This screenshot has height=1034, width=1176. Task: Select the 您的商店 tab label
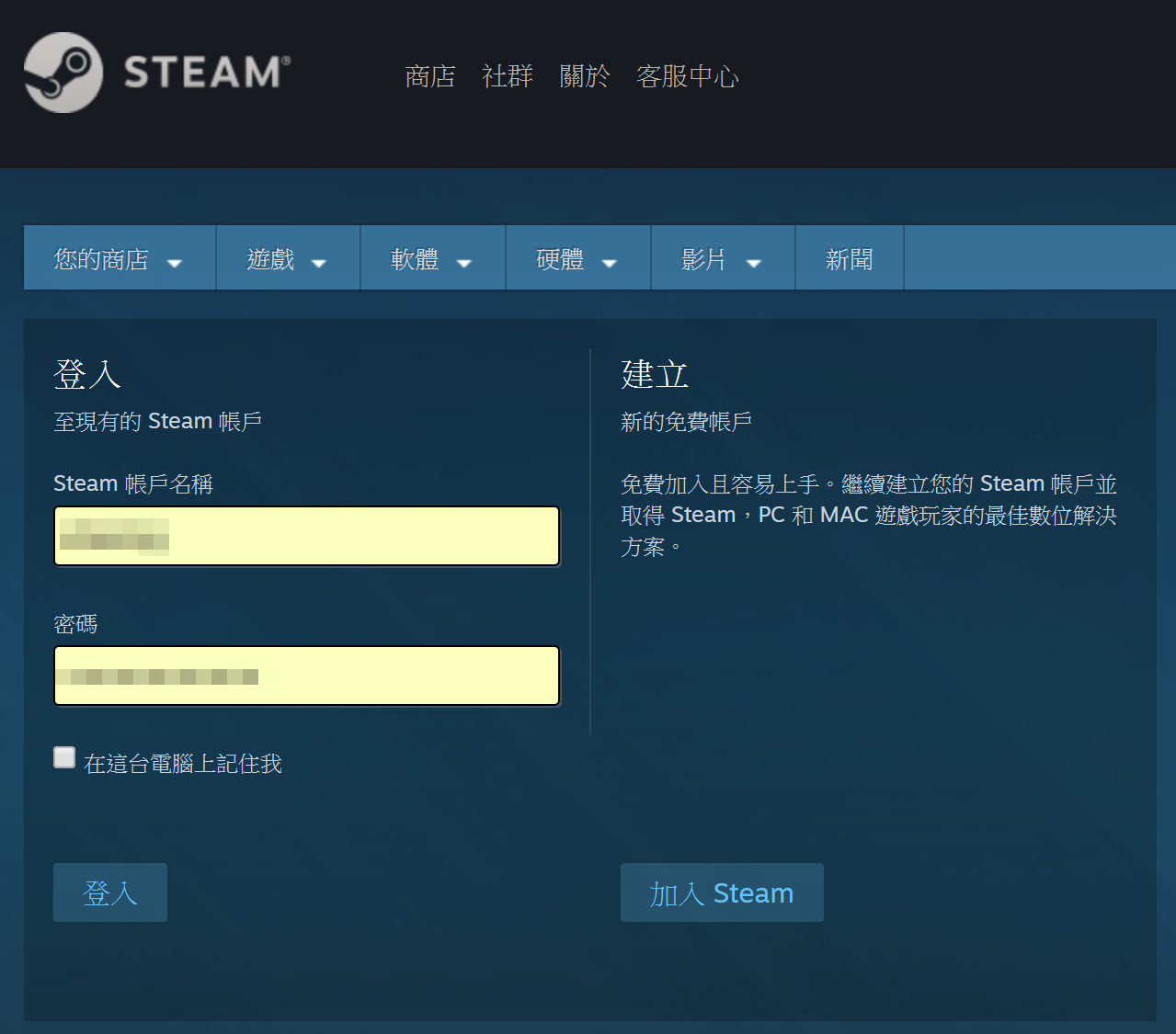coord(101,260)
